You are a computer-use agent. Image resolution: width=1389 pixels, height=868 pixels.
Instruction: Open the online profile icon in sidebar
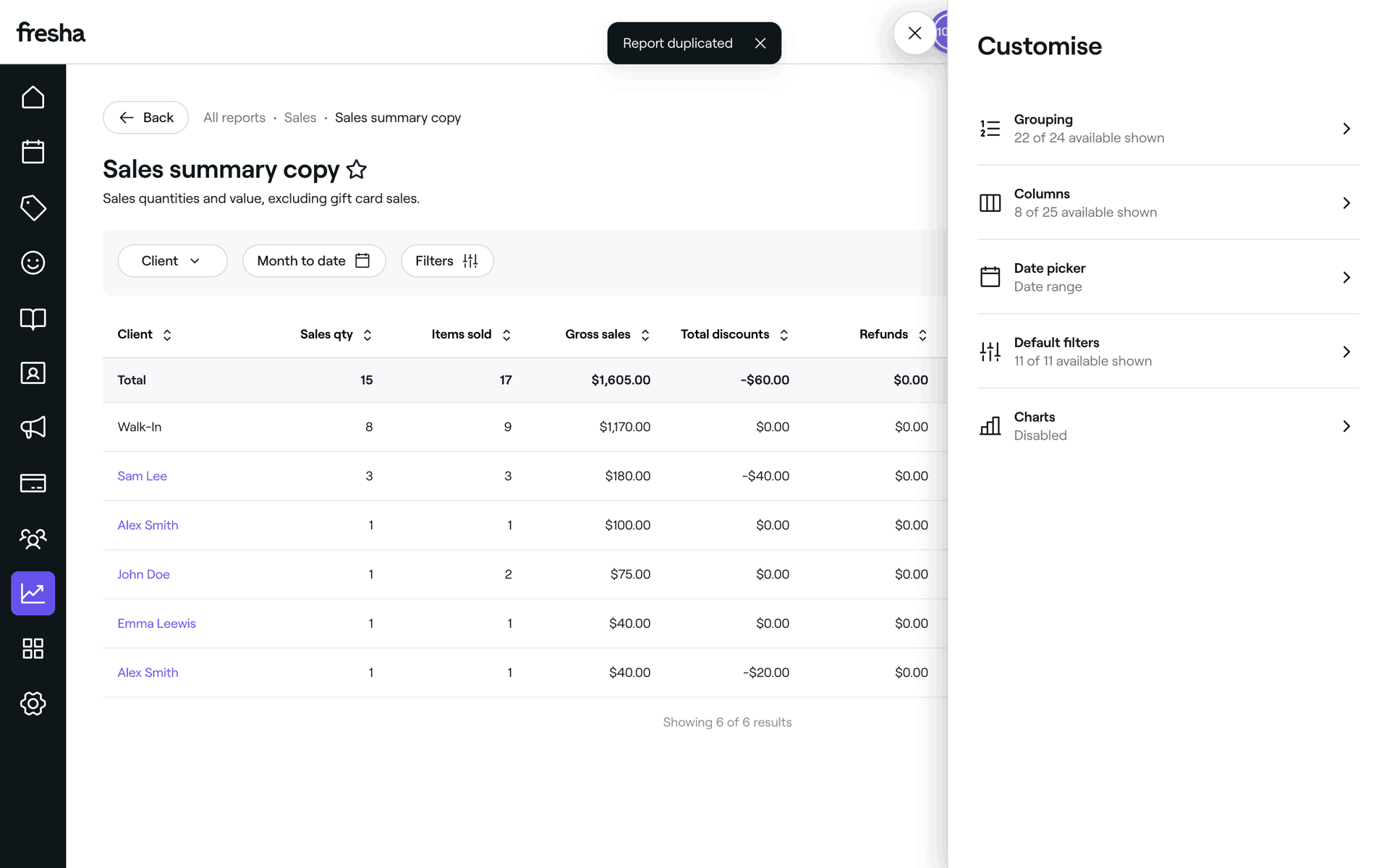33,373
